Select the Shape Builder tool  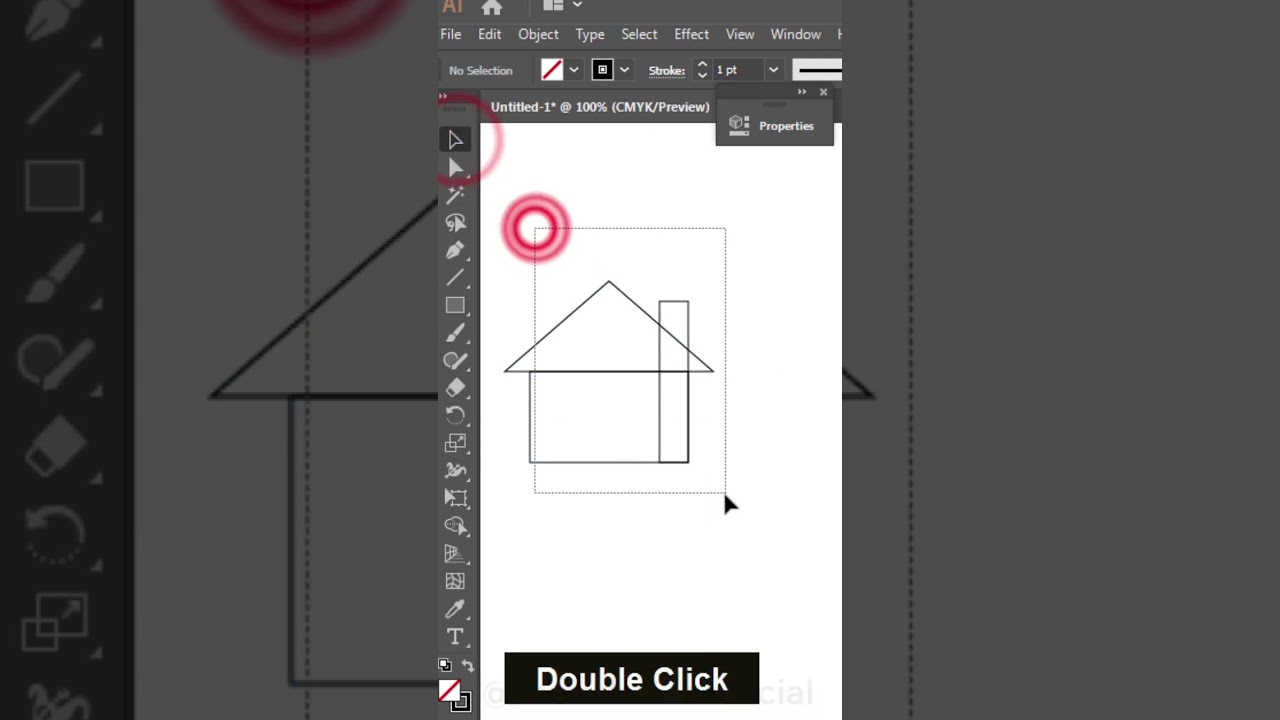tap(455, 525)
